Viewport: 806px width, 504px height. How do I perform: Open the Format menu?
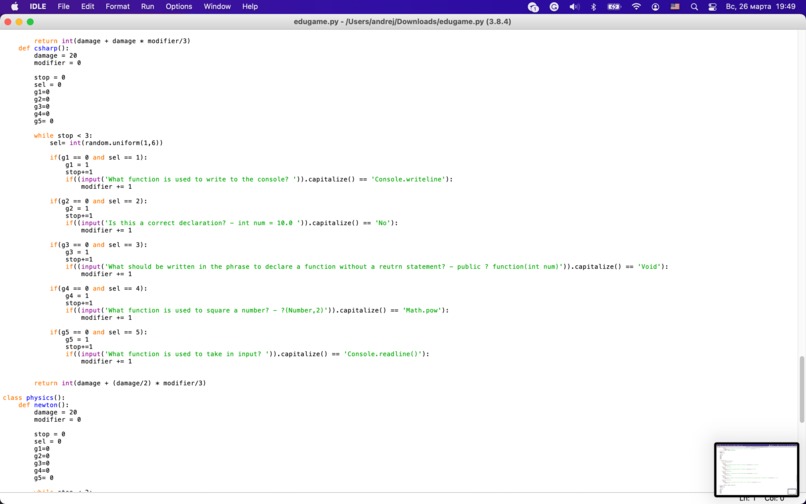click(x=118, y=7)
